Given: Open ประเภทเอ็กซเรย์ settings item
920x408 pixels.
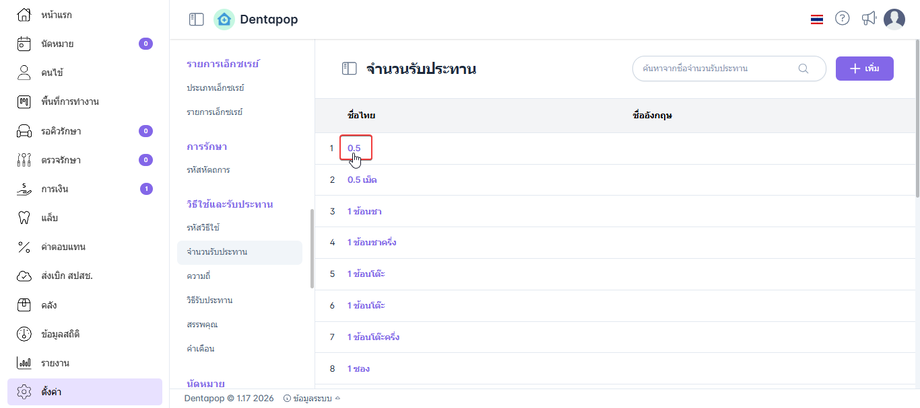Looking at the screenshot, I should (215, 88).
